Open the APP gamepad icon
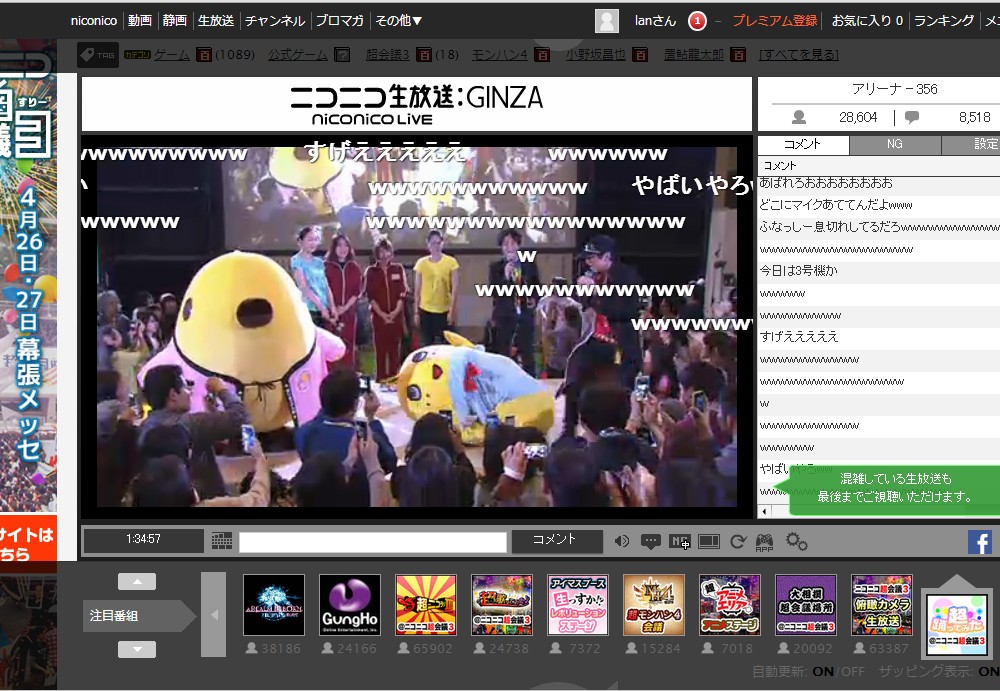 764,542
